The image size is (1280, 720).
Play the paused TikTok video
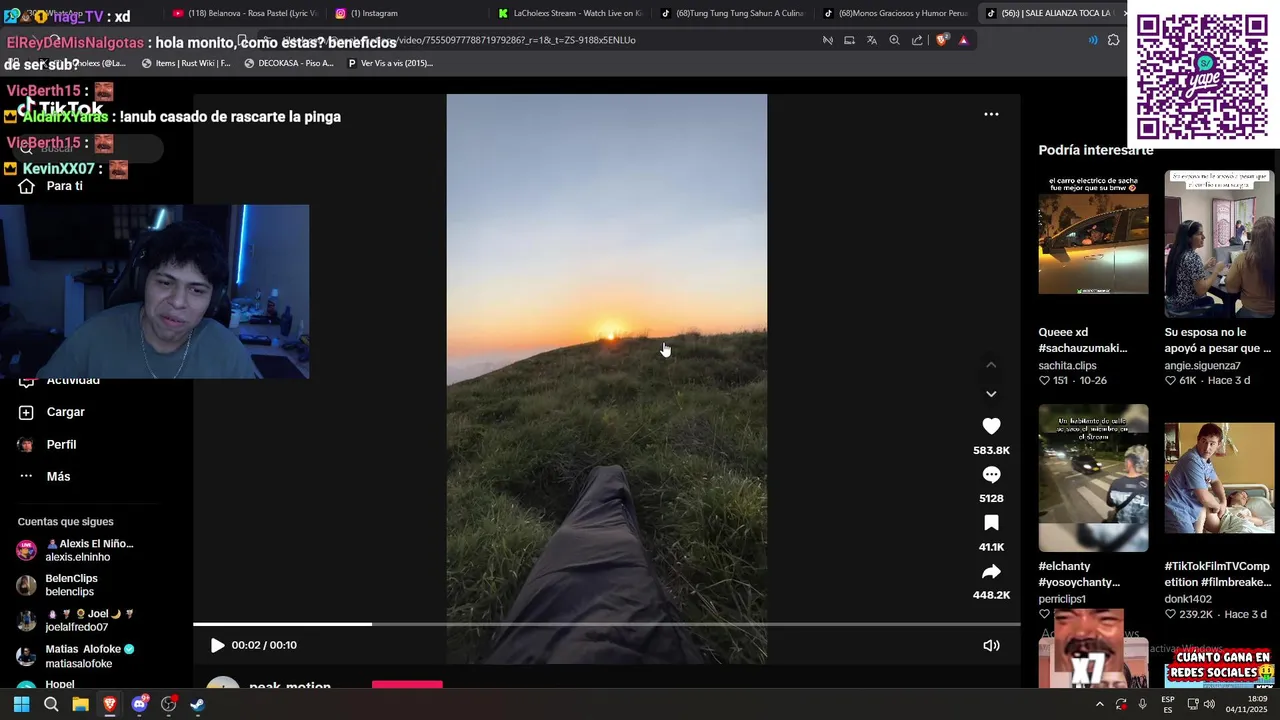217,645
